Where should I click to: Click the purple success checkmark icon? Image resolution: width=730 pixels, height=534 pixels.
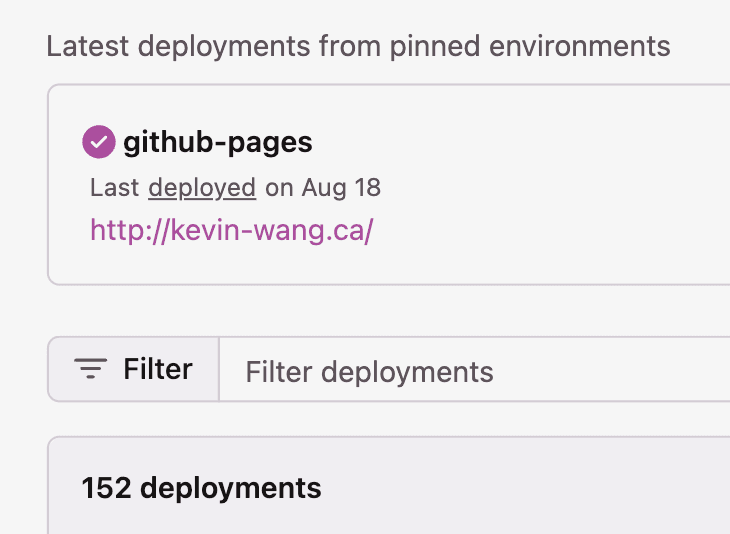tap(99, 142)
